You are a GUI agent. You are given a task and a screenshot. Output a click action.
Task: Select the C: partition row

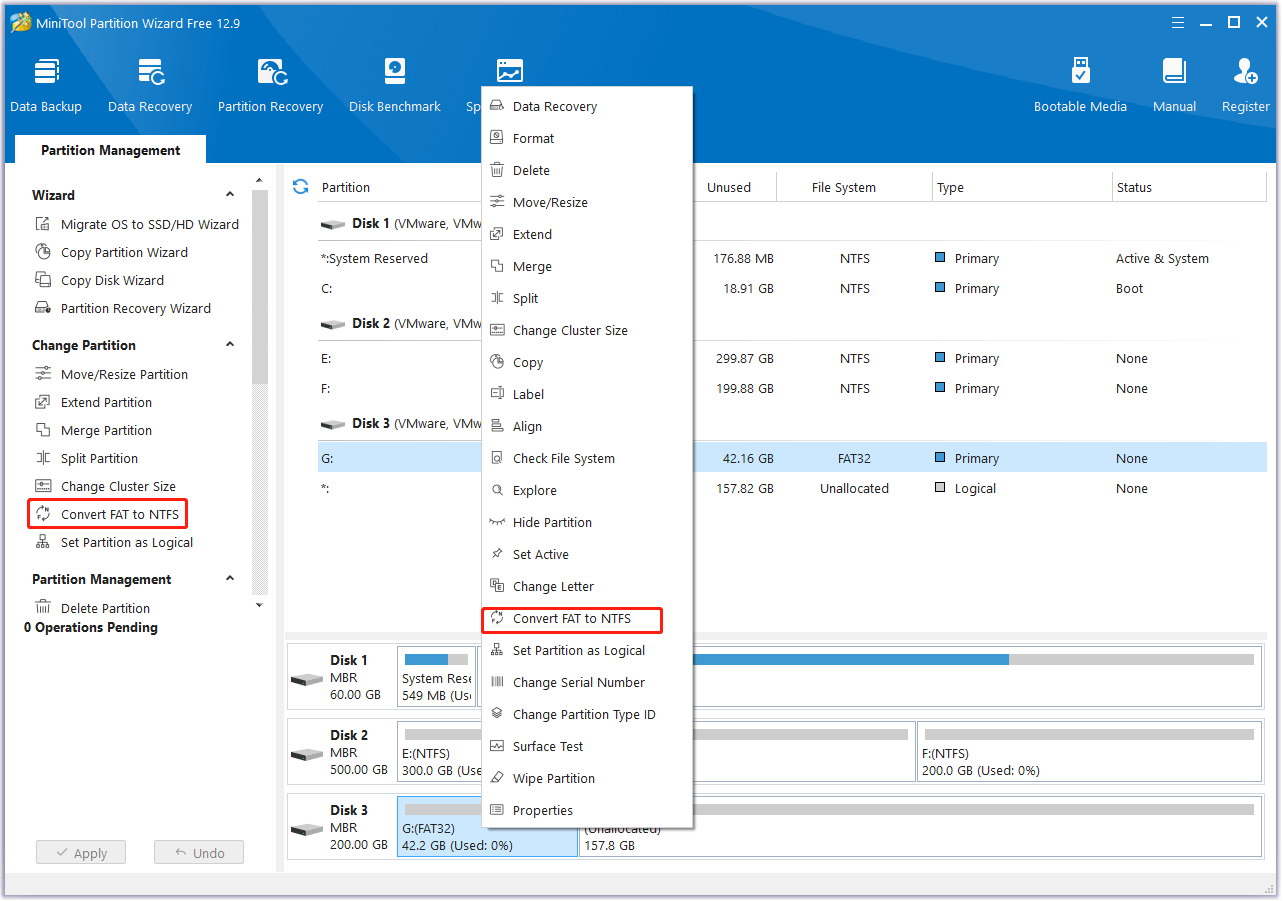792,288
